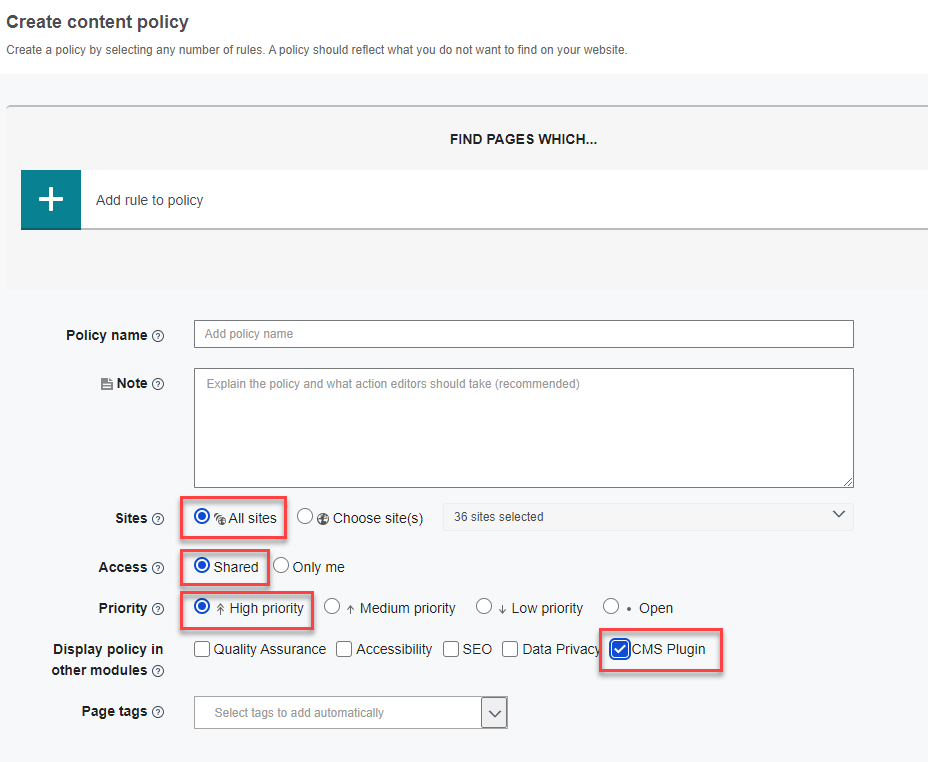Screen dimensions: 928x762
Task: Expand the page tags dropdown arrow
Action: pyautogui.click(x=494, y=713)
